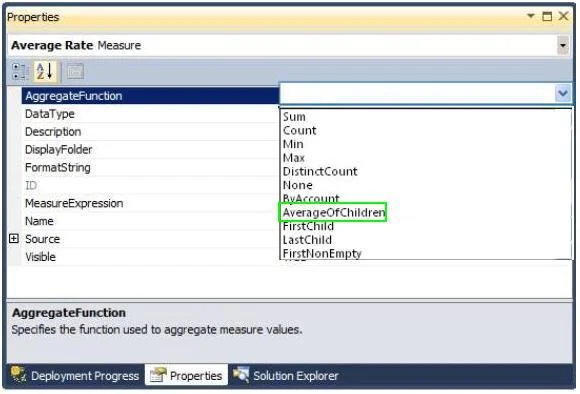Select the MeasureExpression property row
580x394 pixels.
click(x=151, y=203)
